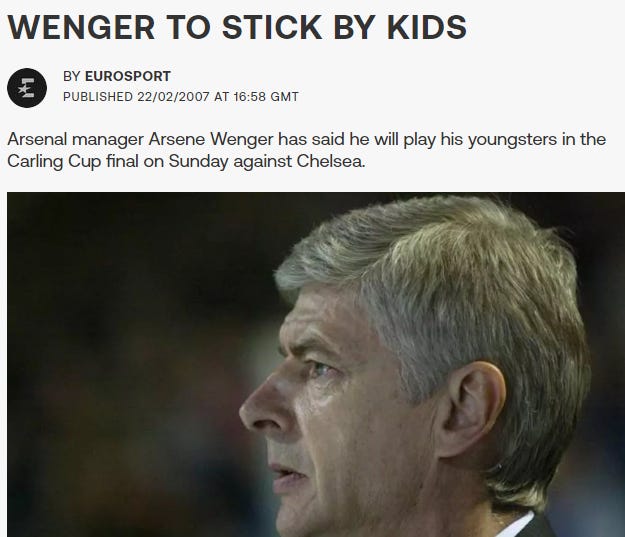Click the PUBLISHED label under the byline
The height and width of the screenshot is (537, 625).
[x=98, y=97]
